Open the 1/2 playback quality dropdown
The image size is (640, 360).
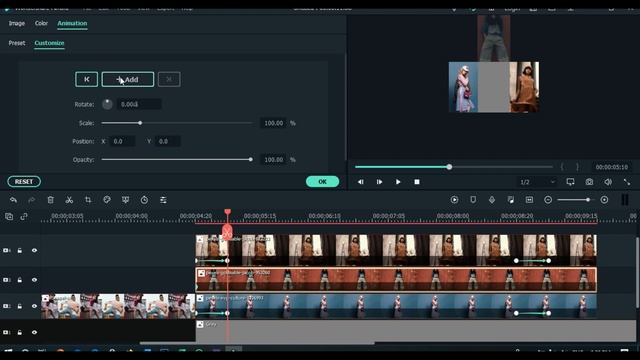pyautogui.click(x=537, y=182)
